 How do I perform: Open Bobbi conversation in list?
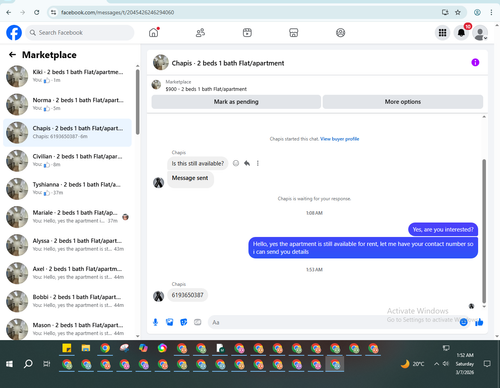tap(67, 301)
